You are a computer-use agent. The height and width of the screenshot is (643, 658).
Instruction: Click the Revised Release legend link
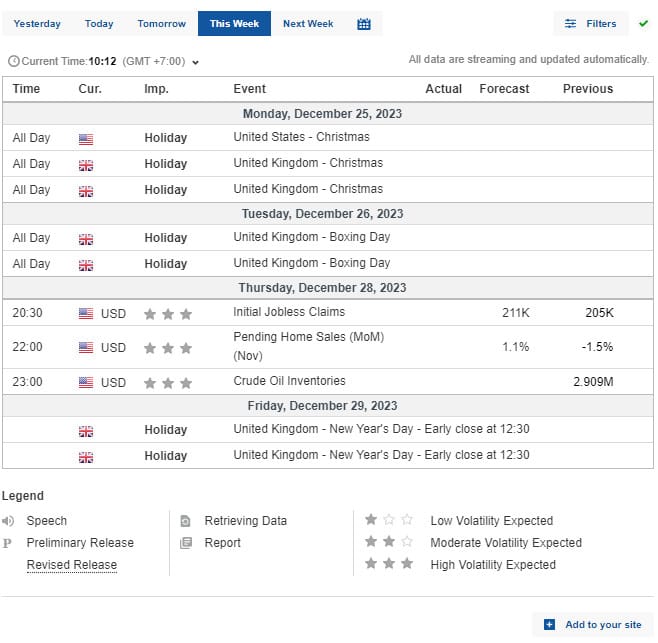[72, 565]
